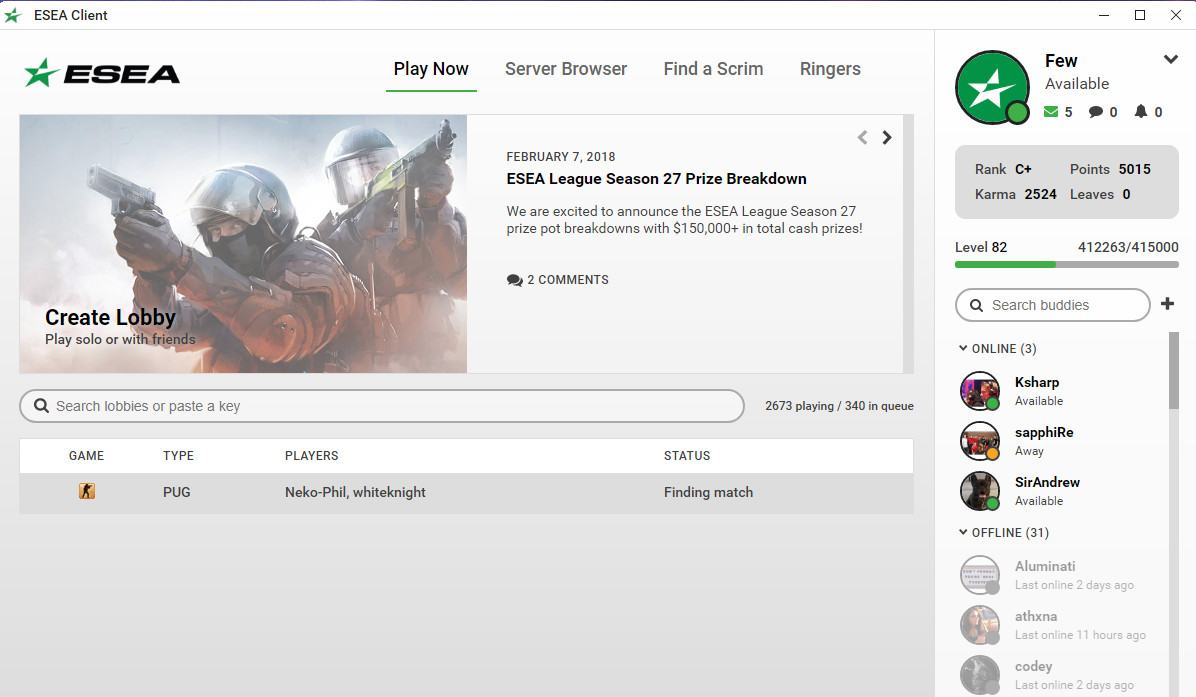Open the Find a Scrim tab
The image size is (1196, 697).
pos(713,69)
